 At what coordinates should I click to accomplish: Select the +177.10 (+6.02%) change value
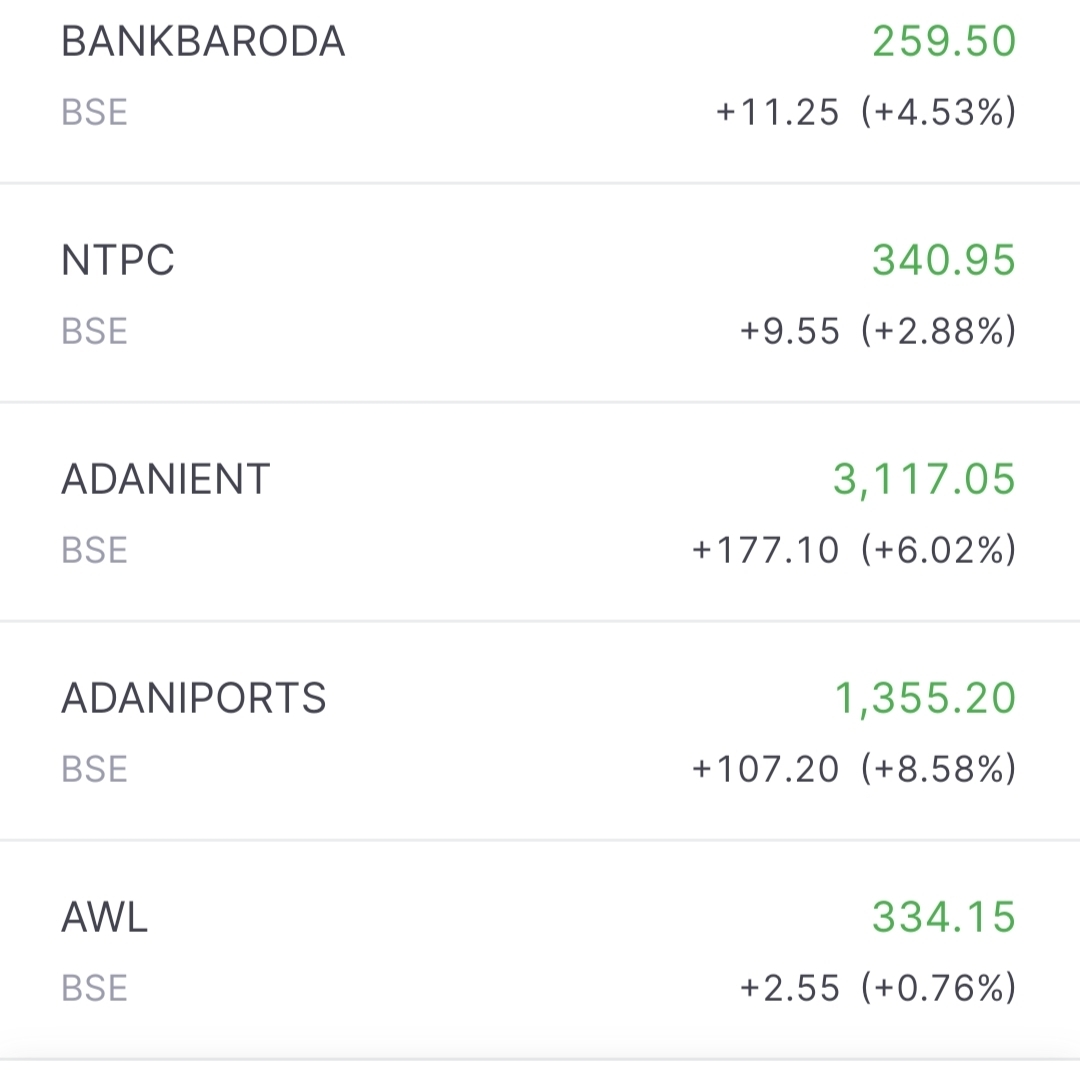click(x=853, y=550)
